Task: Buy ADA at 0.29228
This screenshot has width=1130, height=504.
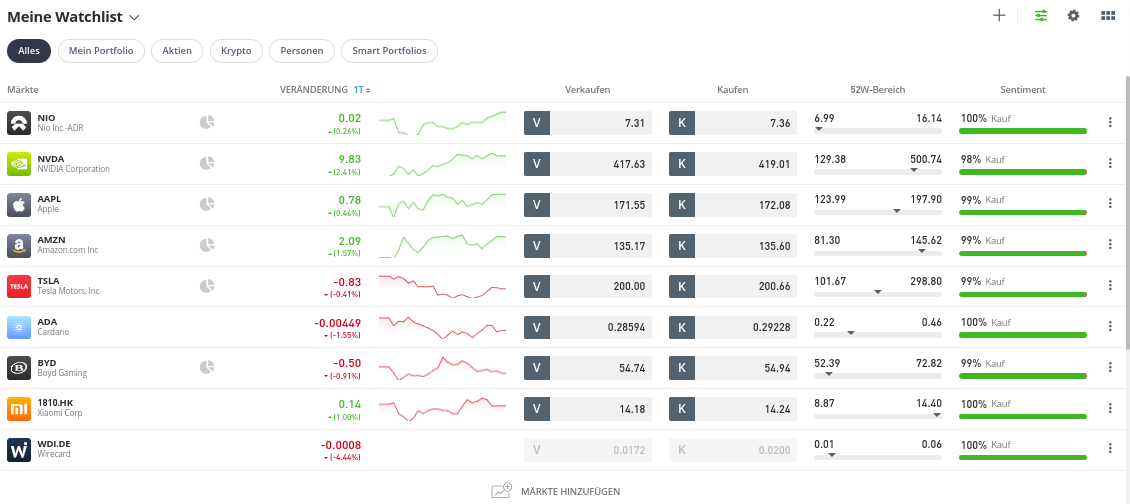Action: [x=734, y=327]
